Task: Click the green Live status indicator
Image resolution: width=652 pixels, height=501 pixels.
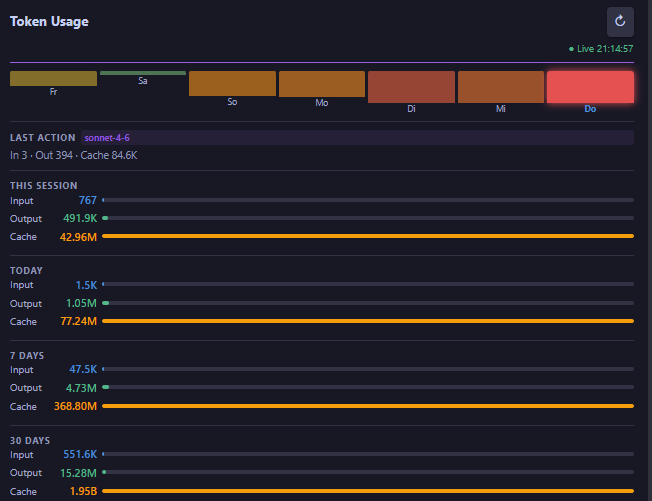Action: point(601,49)
